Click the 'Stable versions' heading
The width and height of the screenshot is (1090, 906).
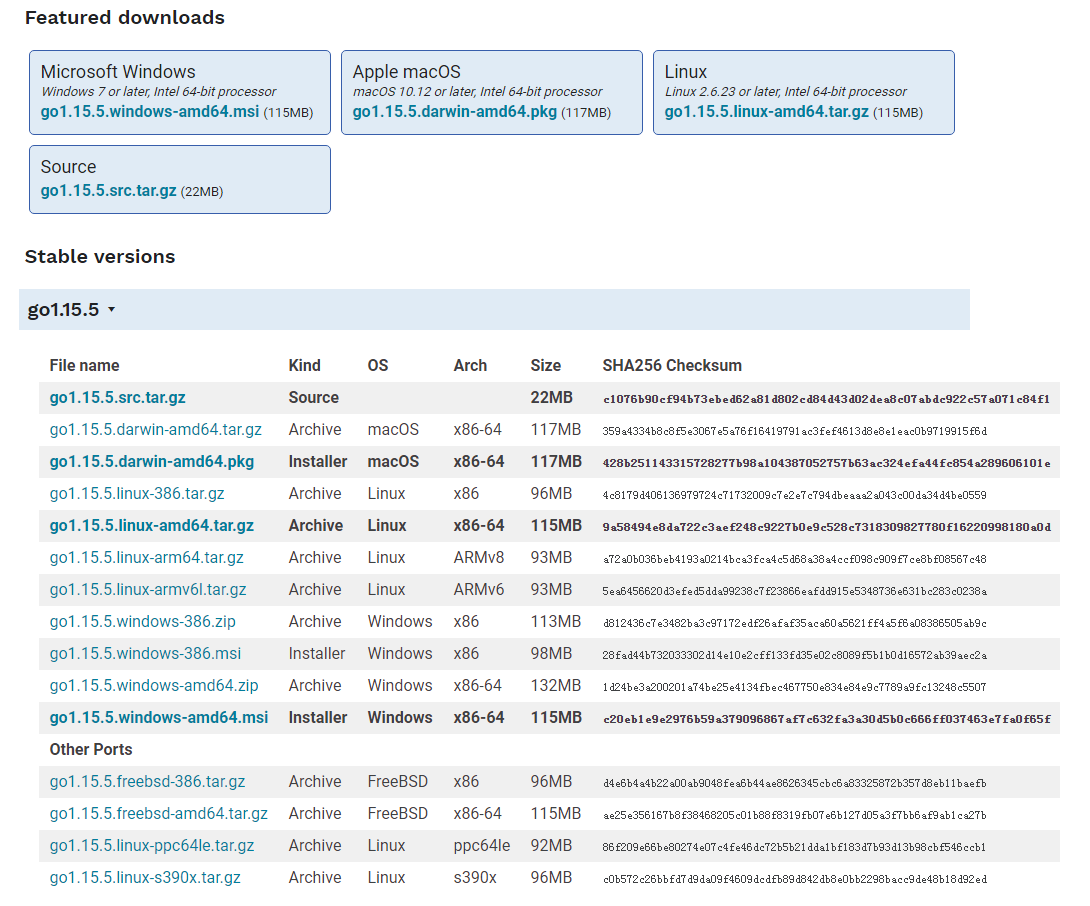[100, 257]
